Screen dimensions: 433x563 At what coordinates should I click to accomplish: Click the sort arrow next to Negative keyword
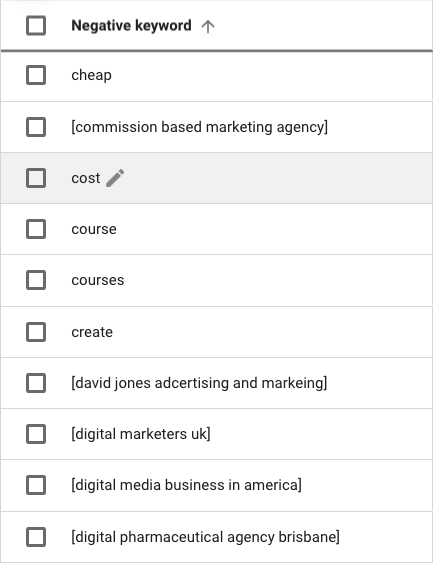(208, 27)
